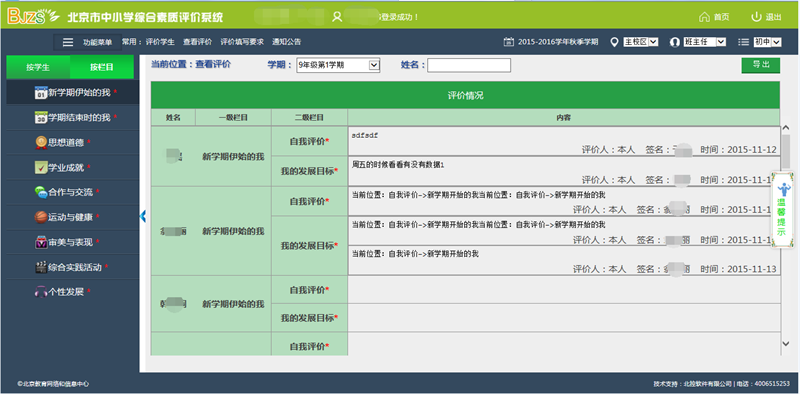Open the 评价填写要求 link
Image resolution: width=800 pixels, height=394 pixels.
pyautogui.click(x=242, y=42)
